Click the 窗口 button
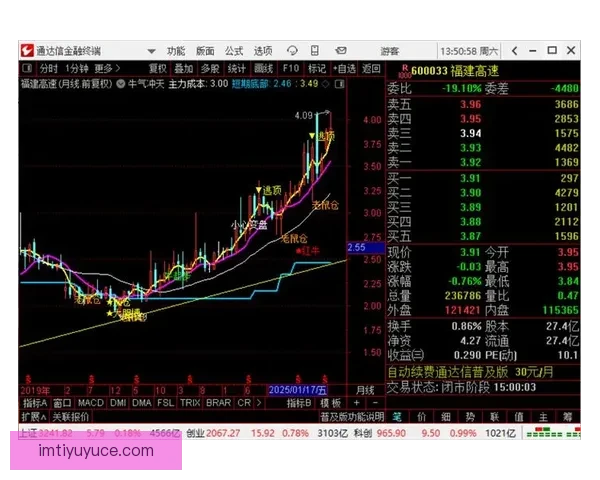Viewport: 600px width, 480px height. coord(62,403)
